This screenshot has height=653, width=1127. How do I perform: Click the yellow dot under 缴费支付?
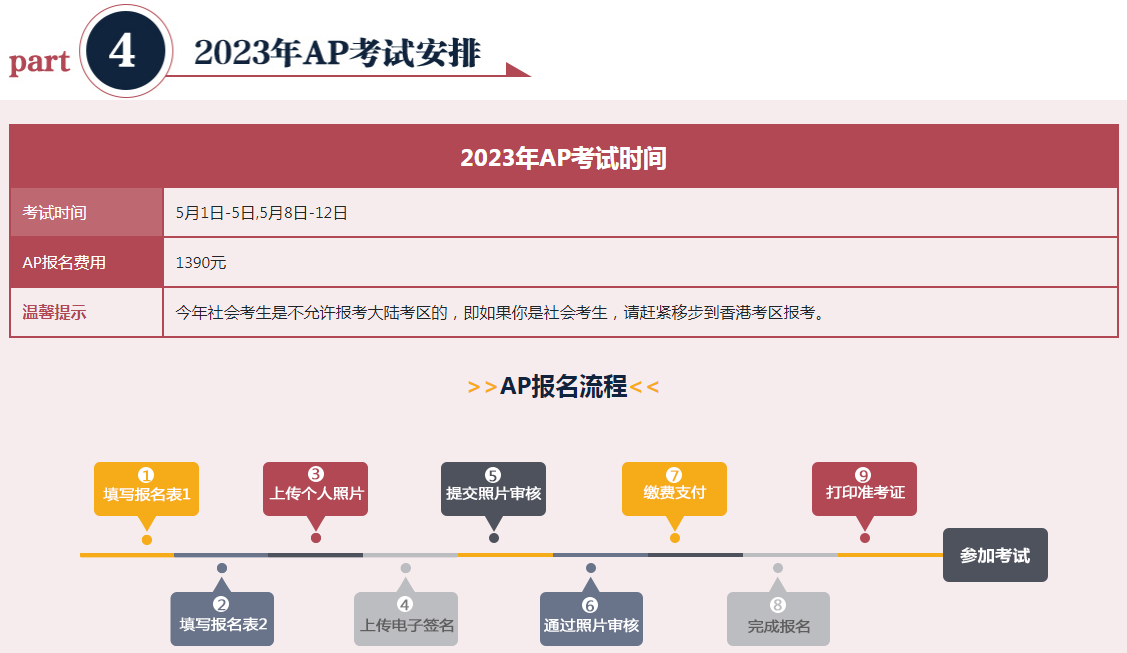coord(674,538)
